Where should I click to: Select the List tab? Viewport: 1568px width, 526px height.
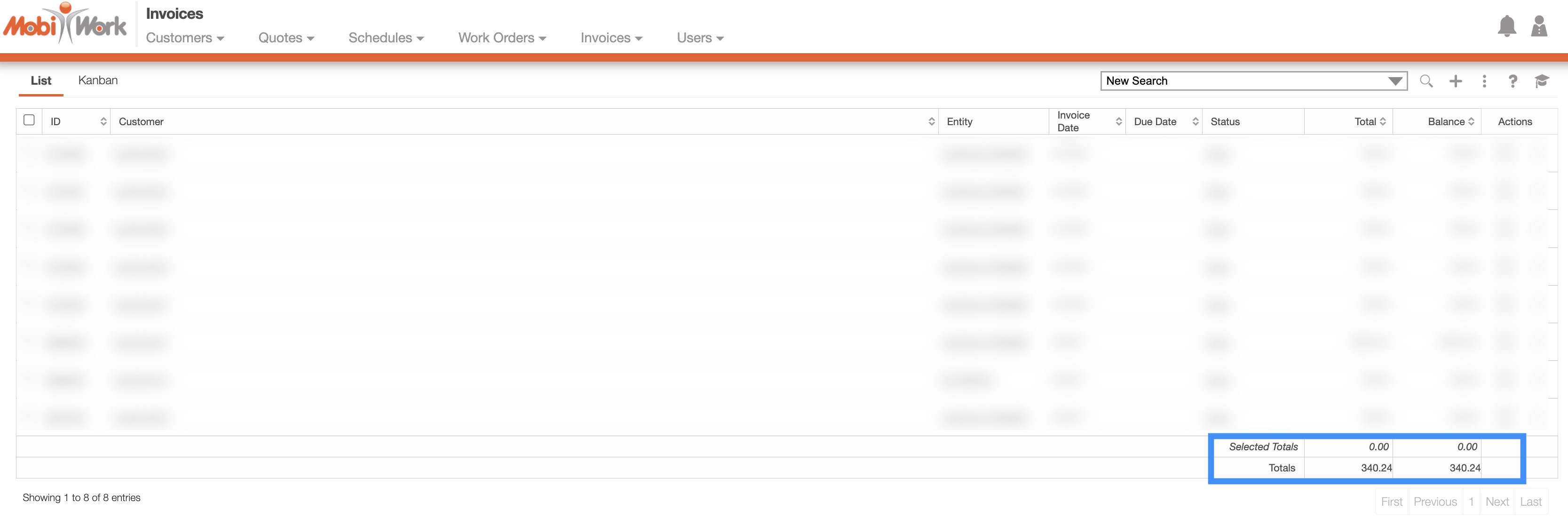(x=41, y=80)
